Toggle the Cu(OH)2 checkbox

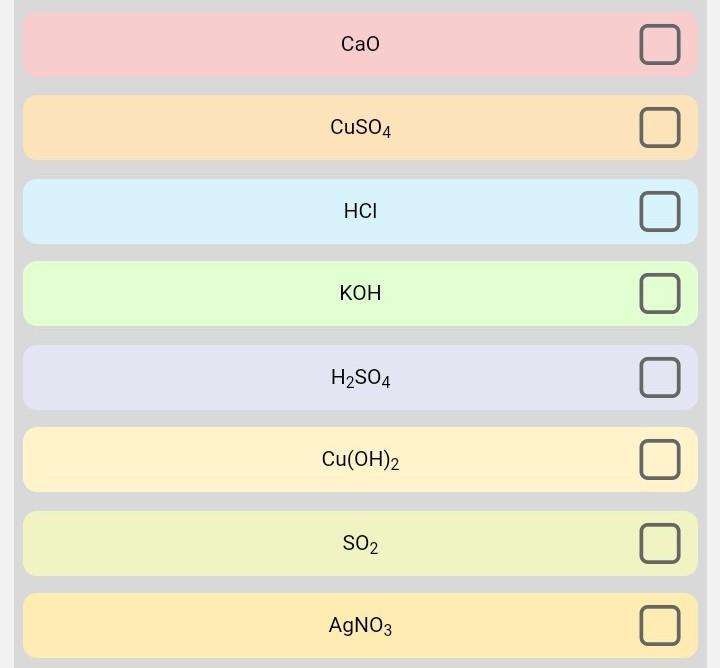pos(659,460)
